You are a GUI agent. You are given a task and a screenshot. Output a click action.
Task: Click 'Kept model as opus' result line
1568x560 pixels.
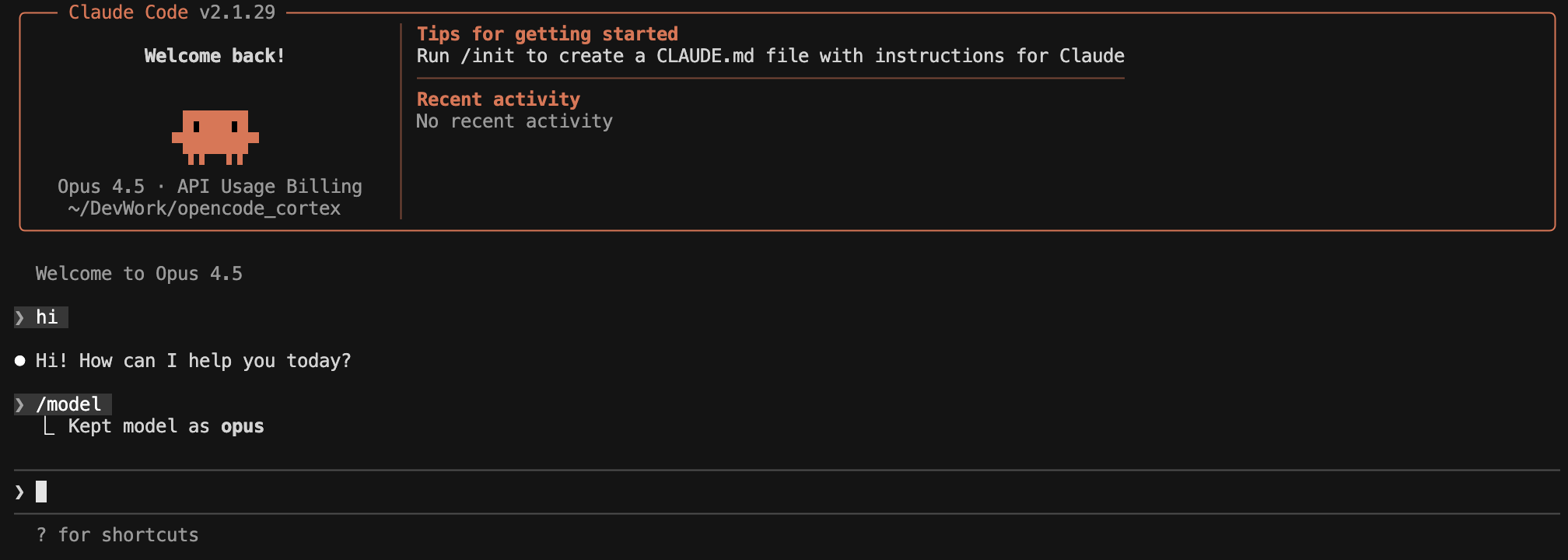166,426
